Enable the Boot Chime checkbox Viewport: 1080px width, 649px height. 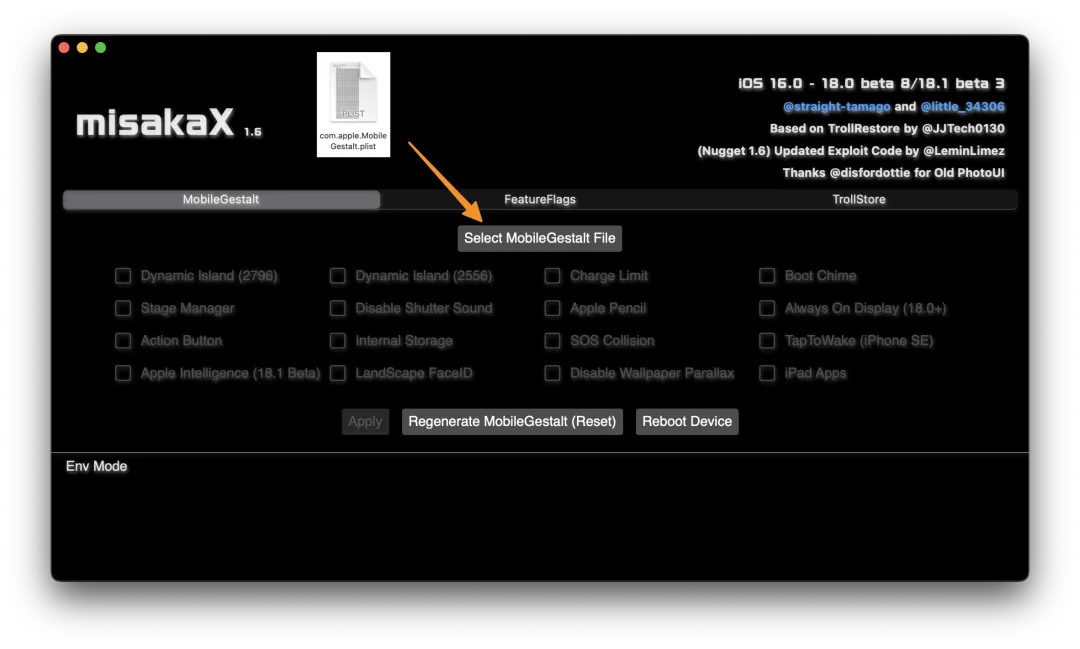(x=767, y=276)
